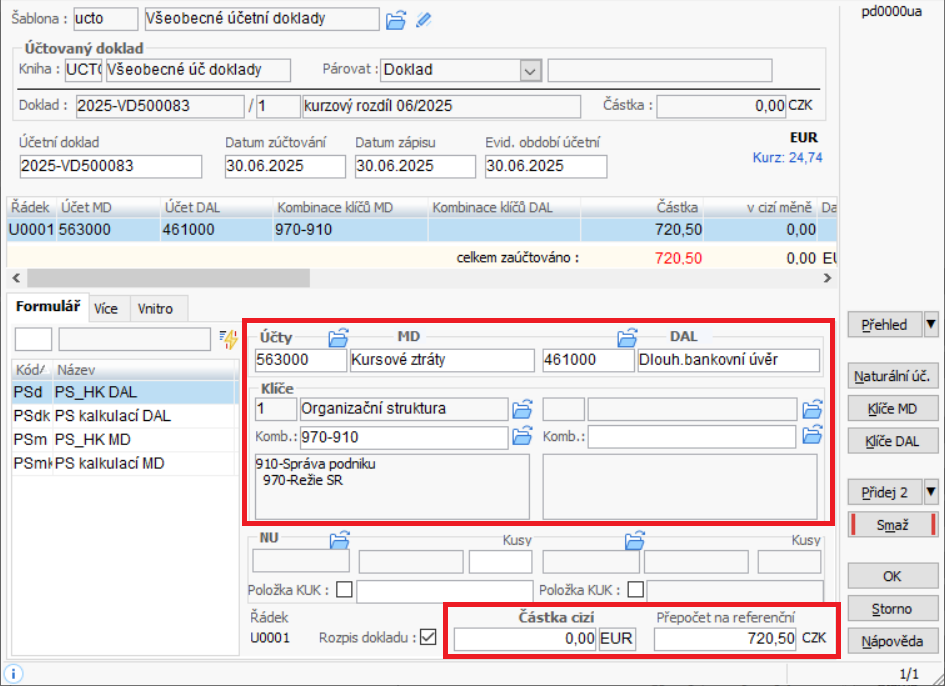Switch to the Více tab
Image resolution: width=945 pixels, height=687 pixels.
pos(106,309)
